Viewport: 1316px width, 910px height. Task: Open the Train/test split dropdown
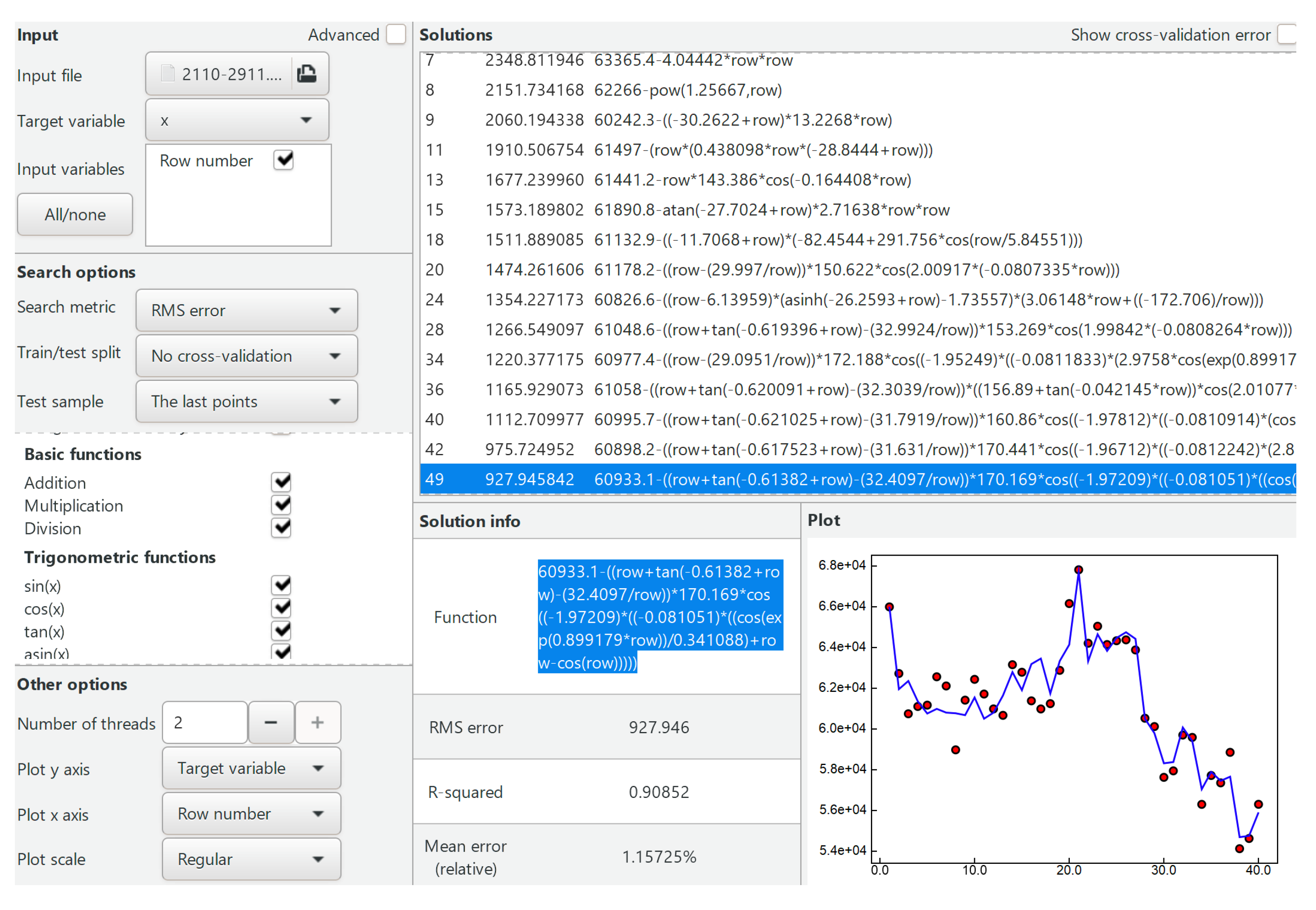[247, 356]
